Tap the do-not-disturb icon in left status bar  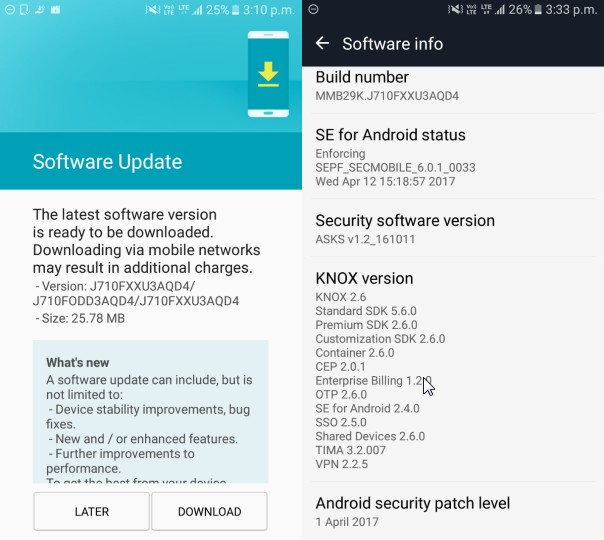click(10, 10)
